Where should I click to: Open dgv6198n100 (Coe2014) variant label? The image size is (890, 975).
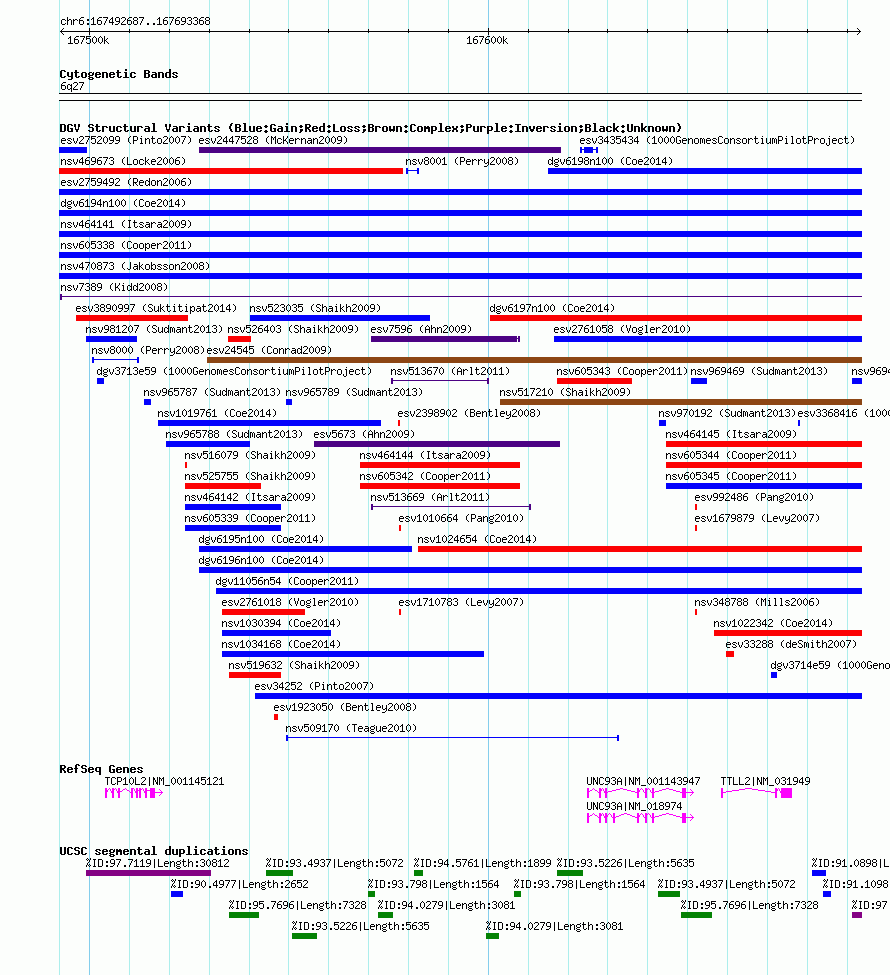point(610,162)
